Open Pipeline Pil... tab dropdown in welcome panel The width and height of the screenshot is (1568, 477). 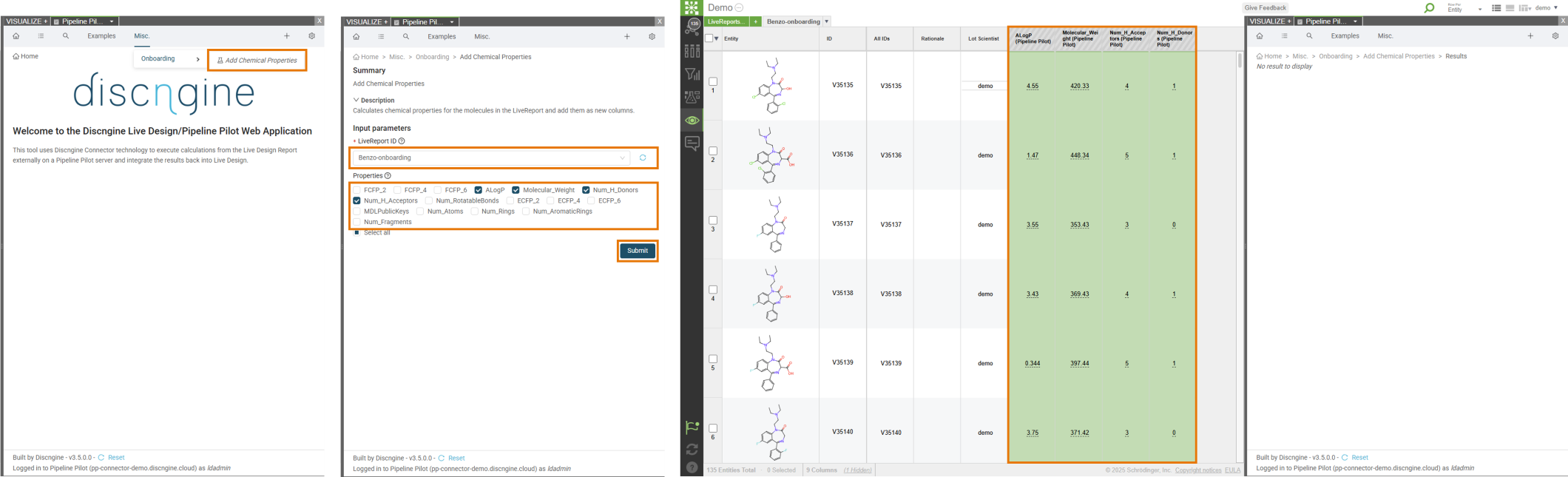[112, 21]
